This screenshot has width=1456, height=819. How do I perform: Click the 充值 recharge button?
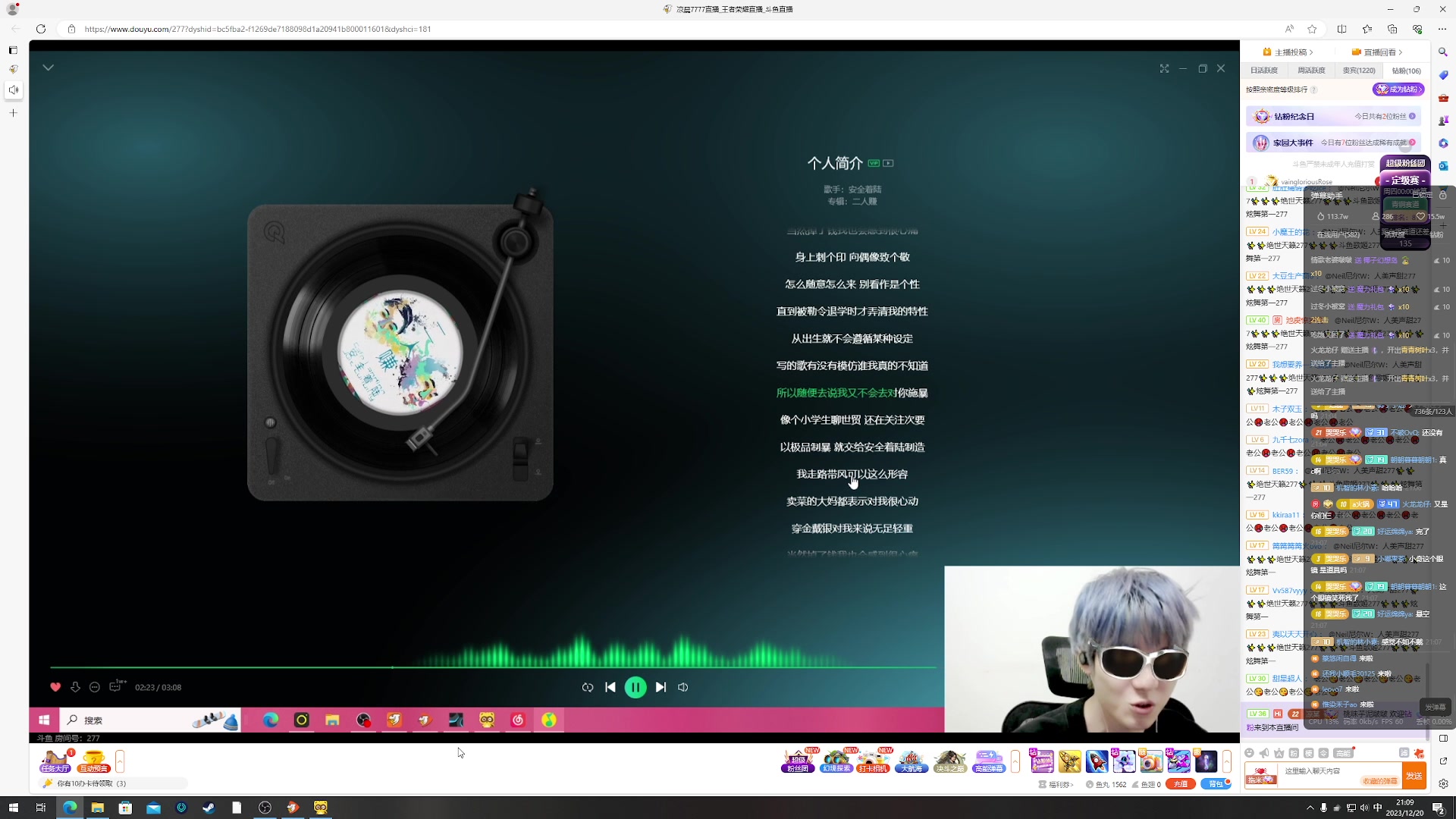pos(1181,784)
